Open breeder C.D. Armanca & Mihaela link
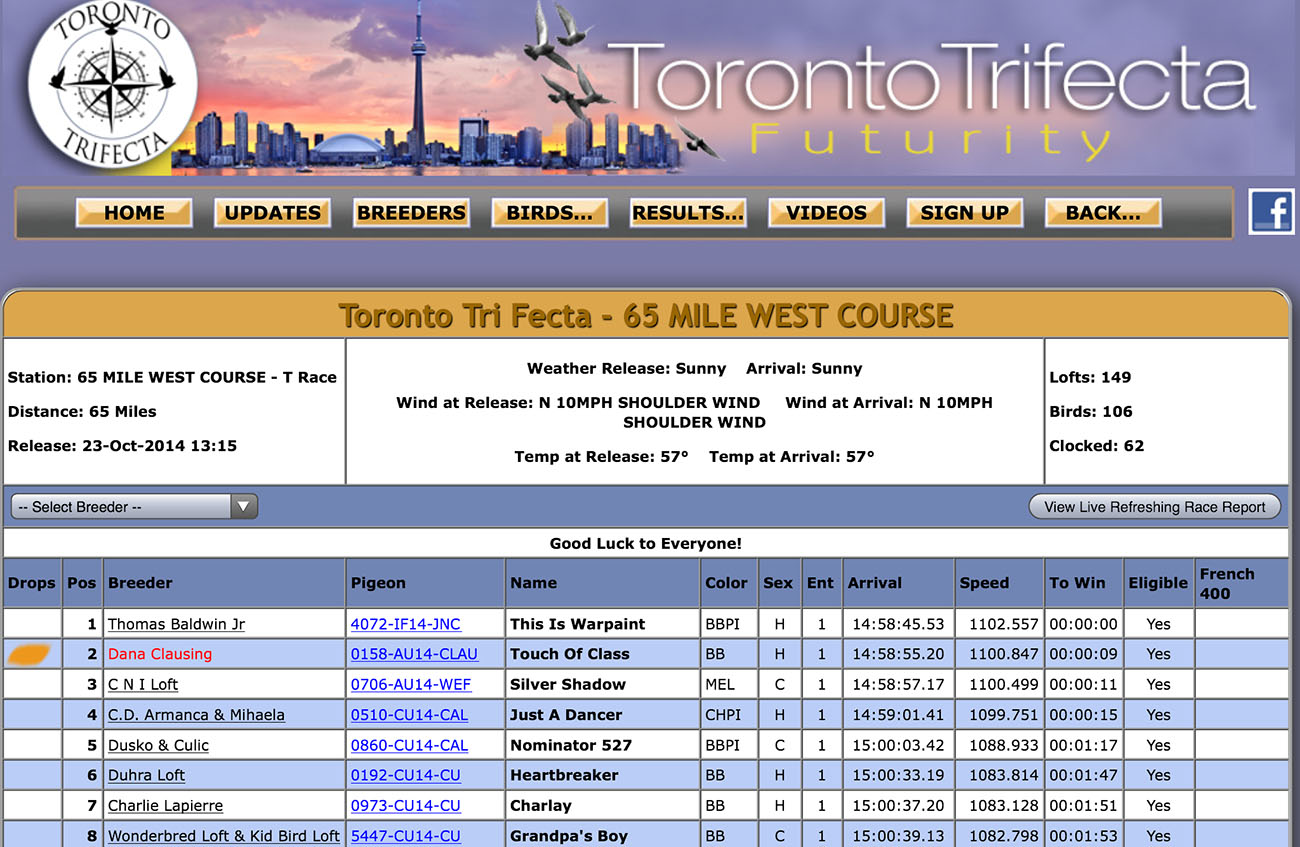 [196, 715]
